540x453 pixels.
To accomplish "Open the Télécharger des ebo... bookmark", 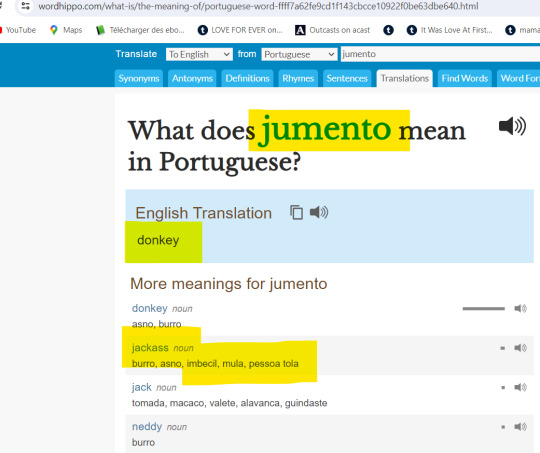I will click(x=140, y=30).
